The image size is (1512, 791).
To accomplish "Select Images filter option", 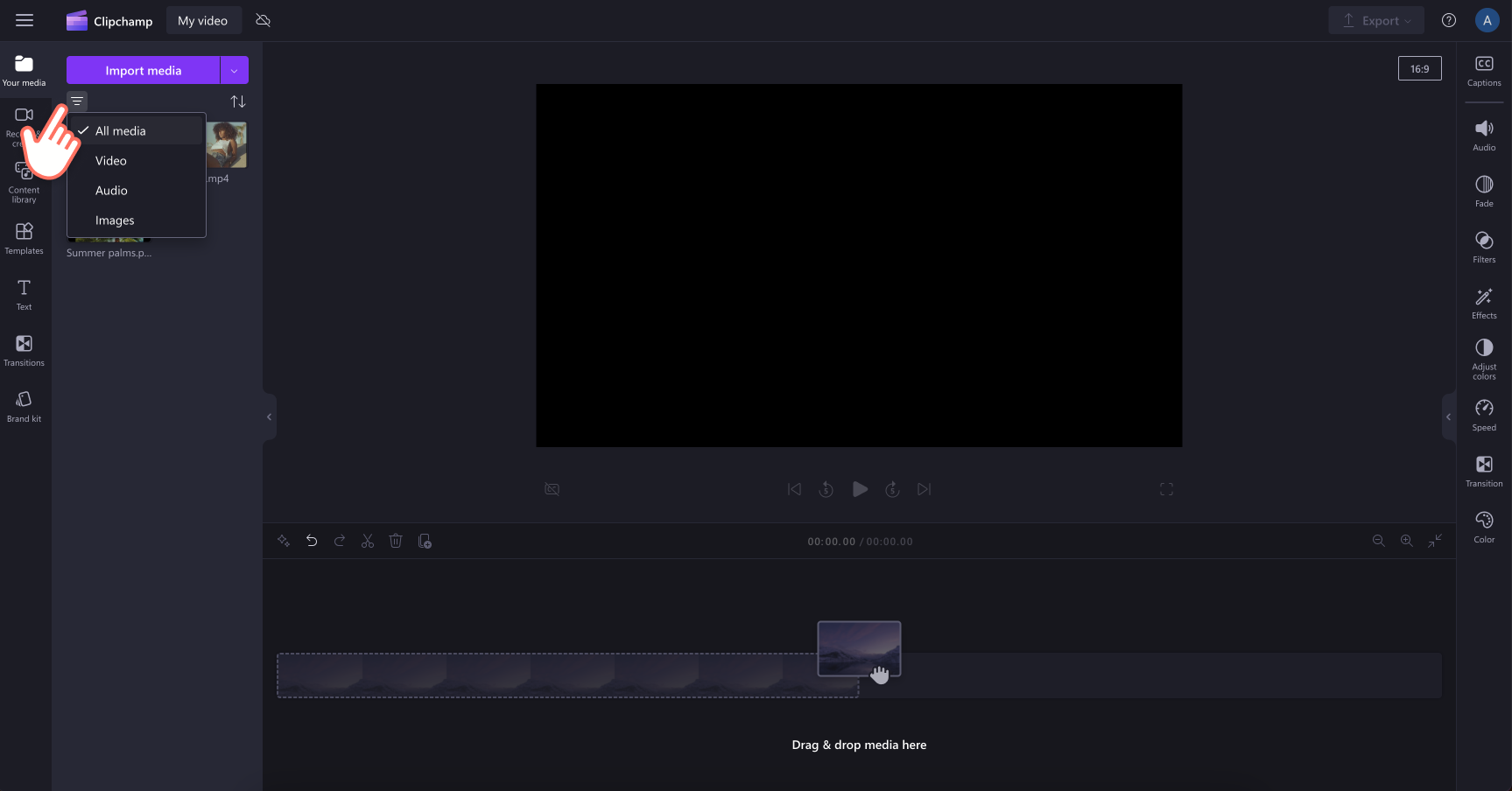I will [x=137, y=220].
